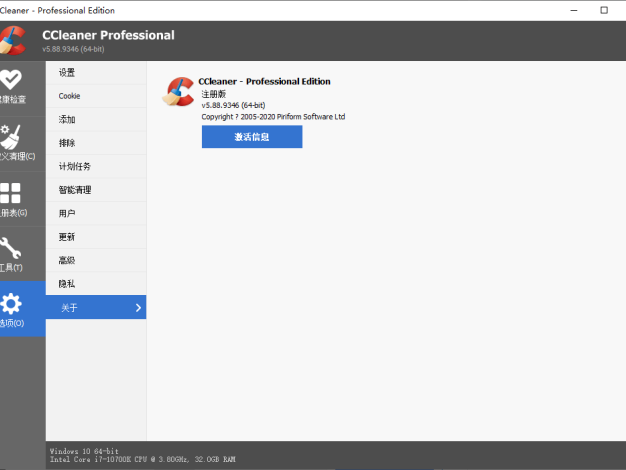Open the Custom Clean broom icon

click(11, 137)
